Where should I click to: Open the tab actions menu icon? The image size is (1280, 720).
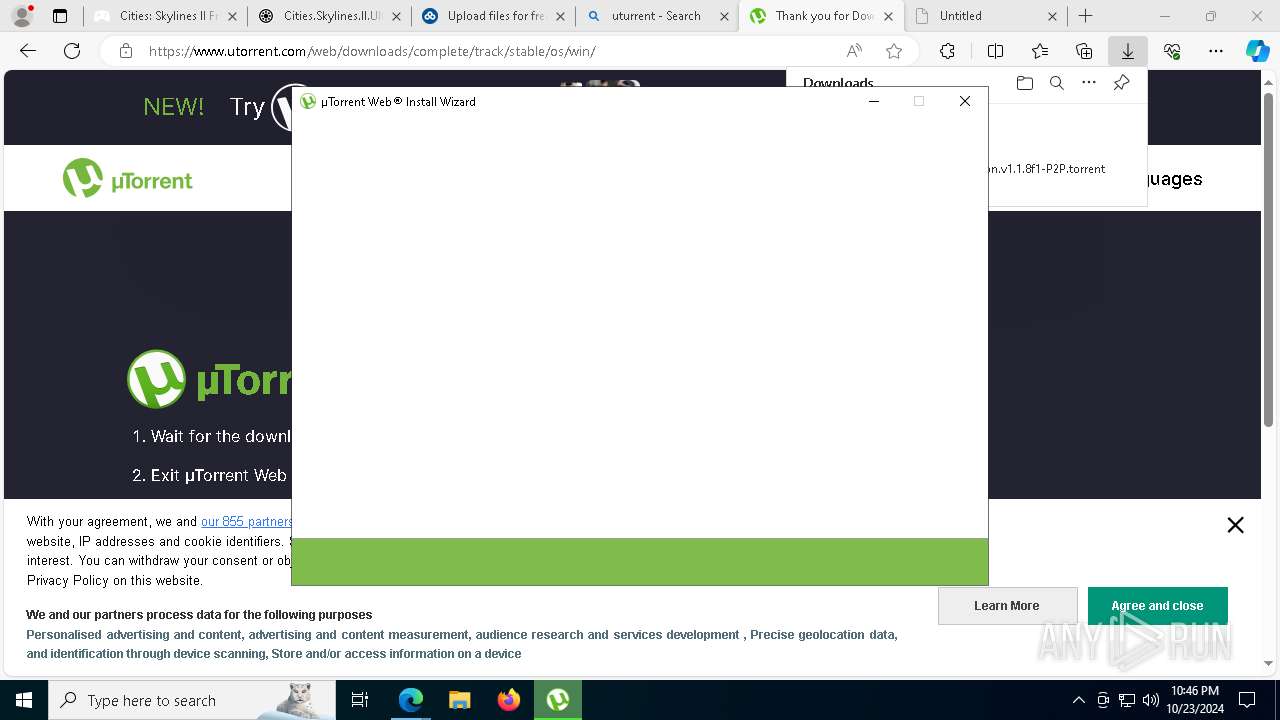[x=60, y=16]
